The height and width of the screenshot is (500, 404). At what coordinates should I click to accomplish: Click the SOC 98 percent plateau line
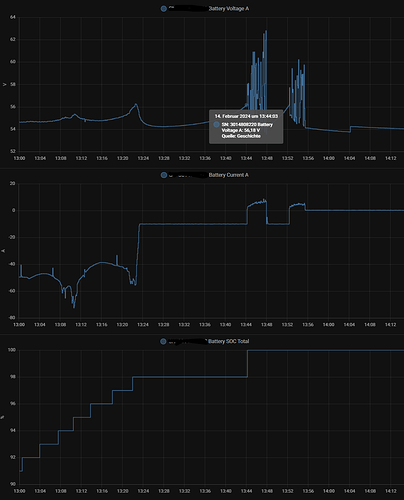coord(190,377)
